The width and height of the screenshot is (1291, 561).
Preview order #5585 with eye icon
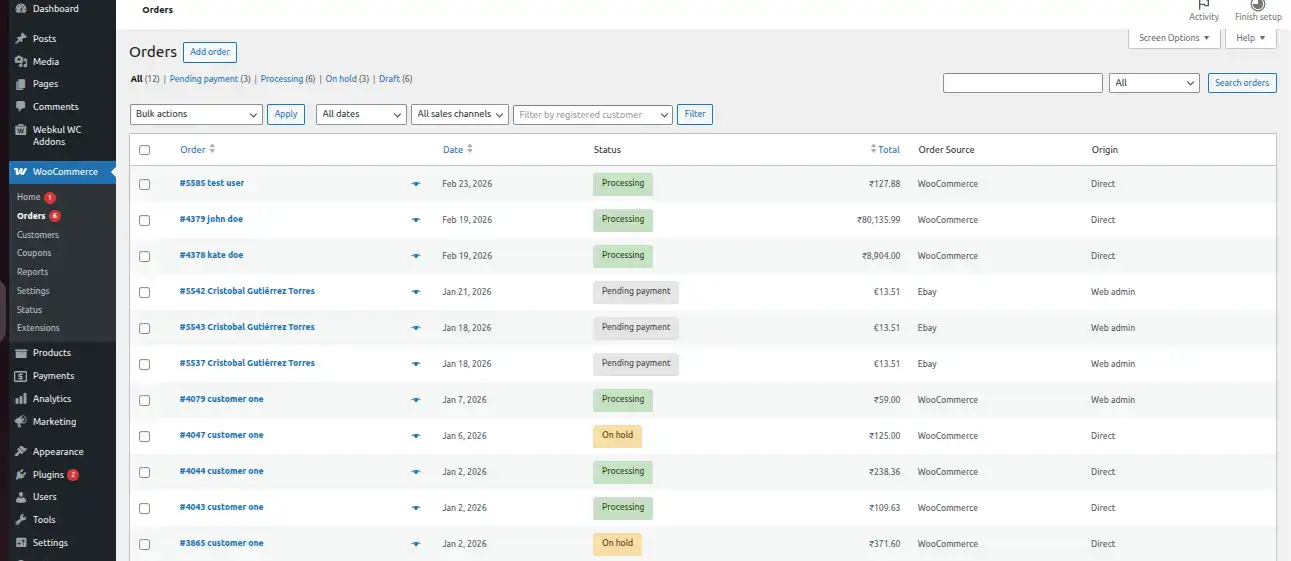pyautogui.click(x=416, y=184)
